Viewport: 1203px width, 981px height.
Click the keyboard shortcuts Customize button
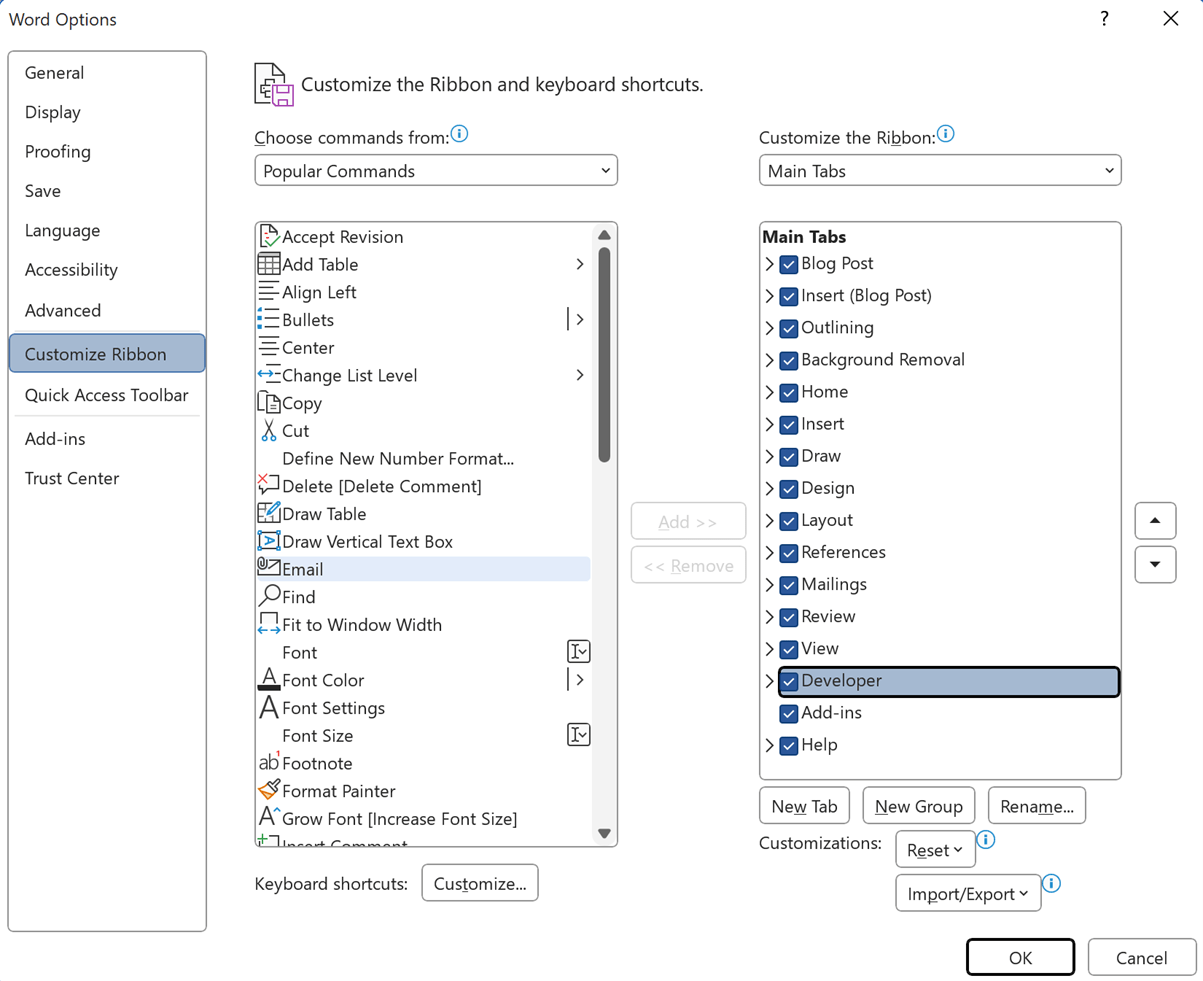(x=480, y=884)
